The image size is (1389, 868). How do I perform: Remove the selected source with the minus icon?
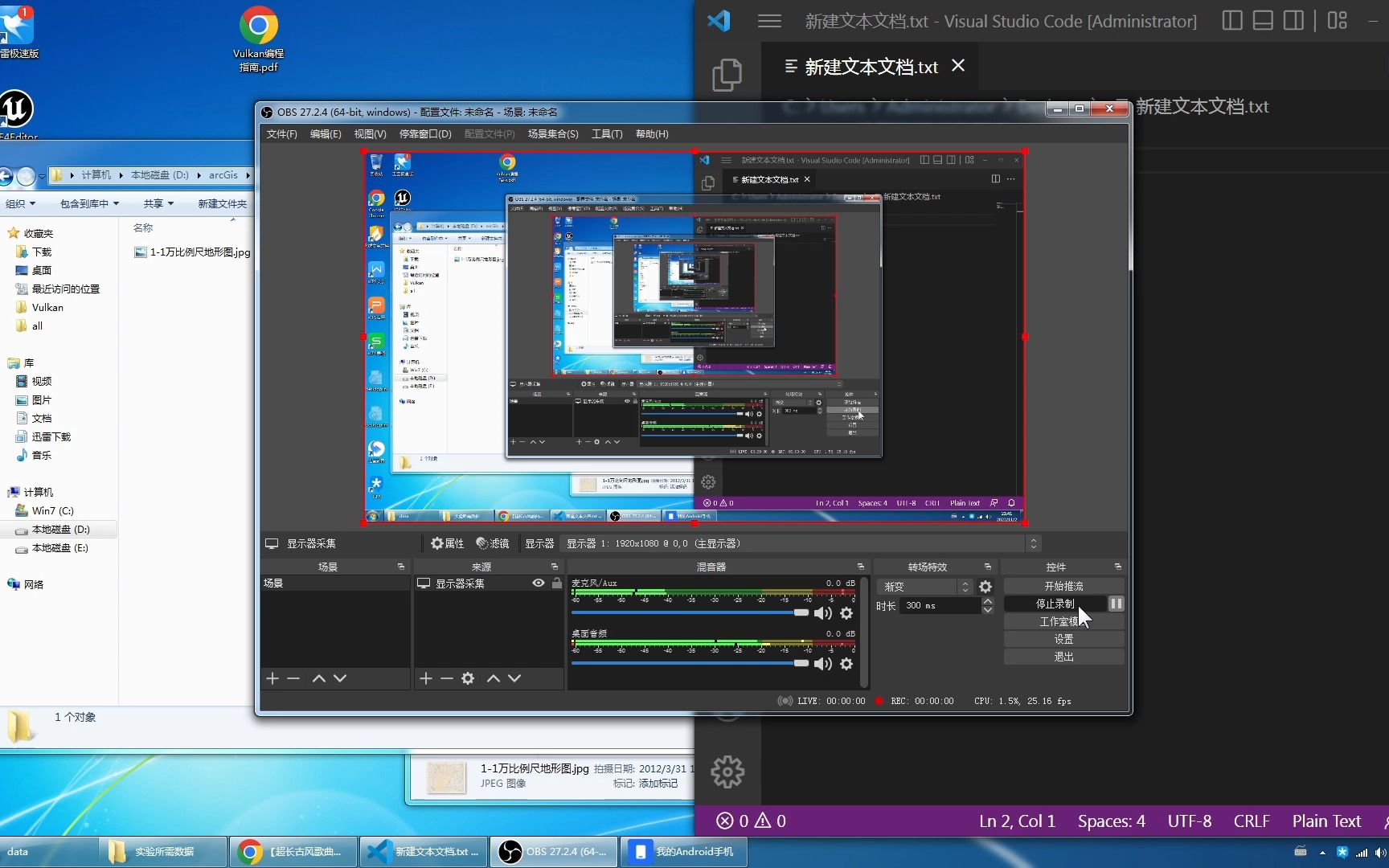447,679
